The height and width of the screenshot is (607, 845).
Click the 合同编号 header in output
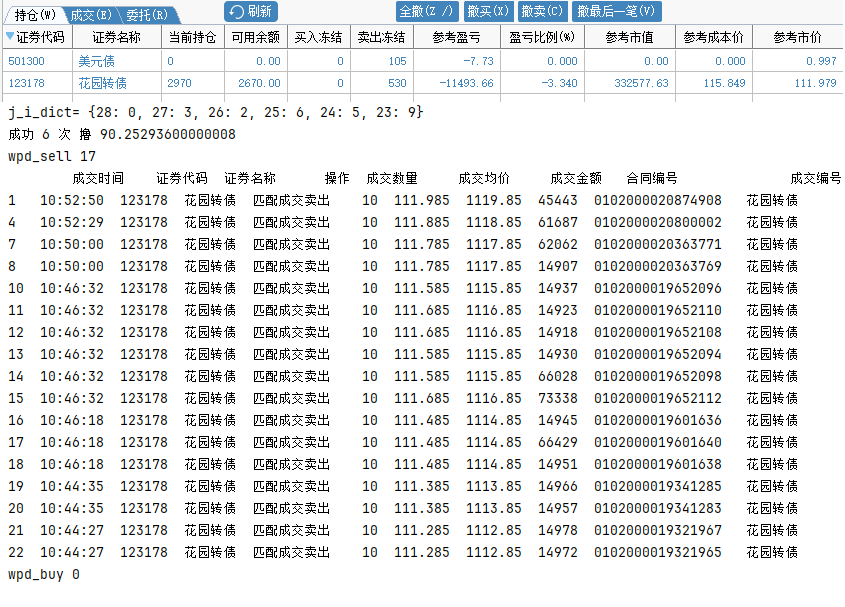click(652, 178)
